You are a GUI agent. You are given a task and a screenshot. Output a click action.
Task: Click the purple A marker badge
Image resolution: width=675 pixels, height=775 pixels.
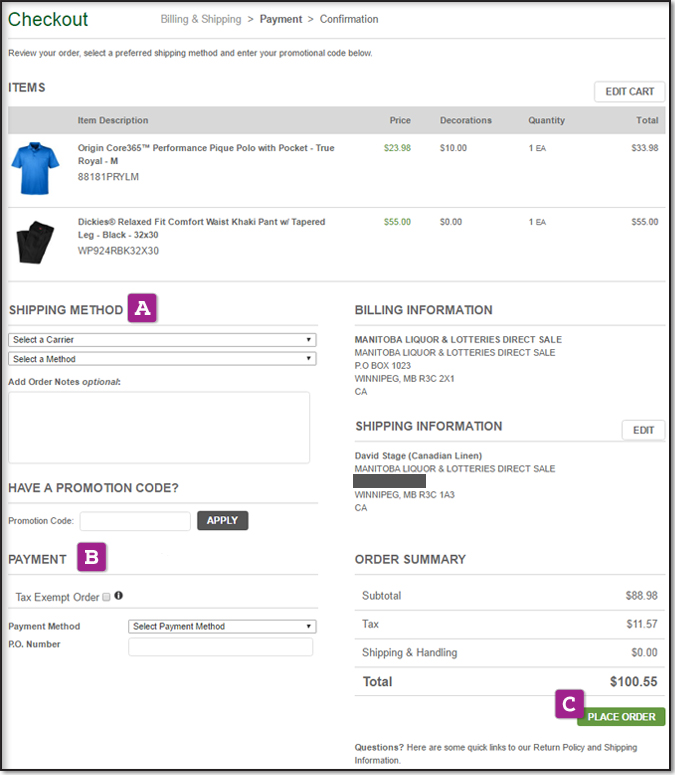click(143, 309)
